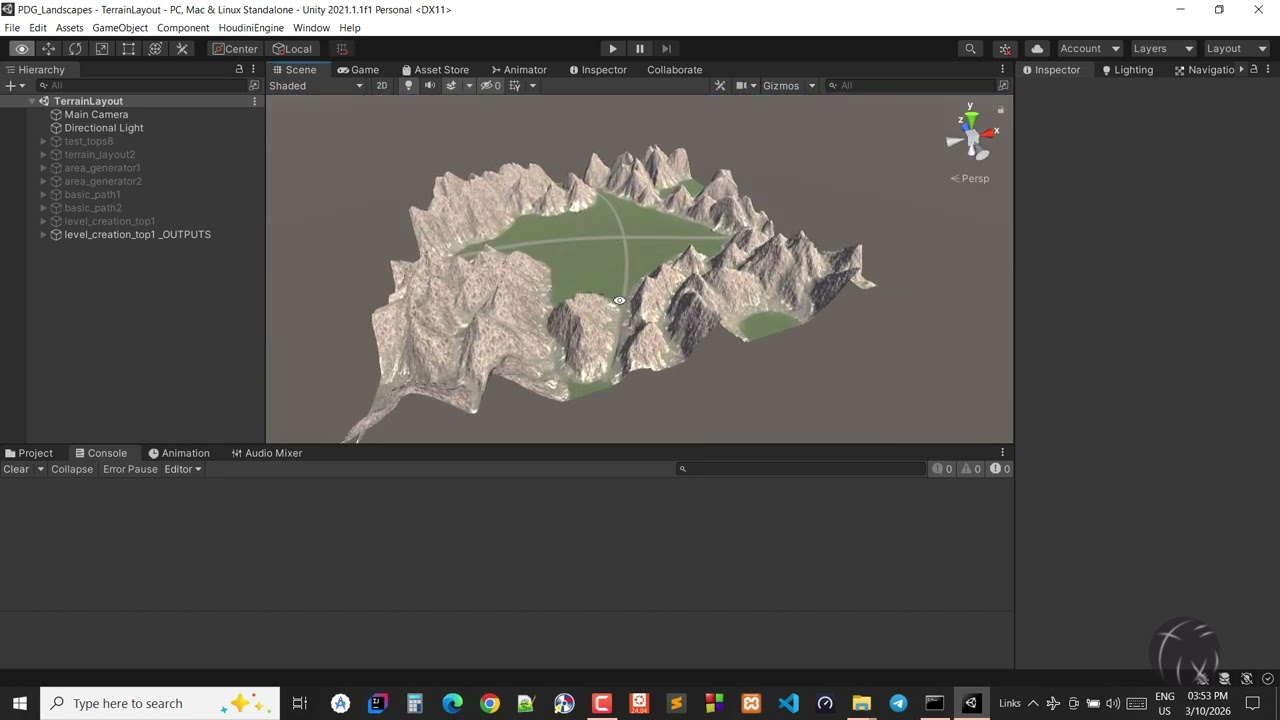The height and width of the screenshot is (720, 1280).
Task: Open the Gizmos dropdown
Action: pyautogui.click(x=789, y=86)
